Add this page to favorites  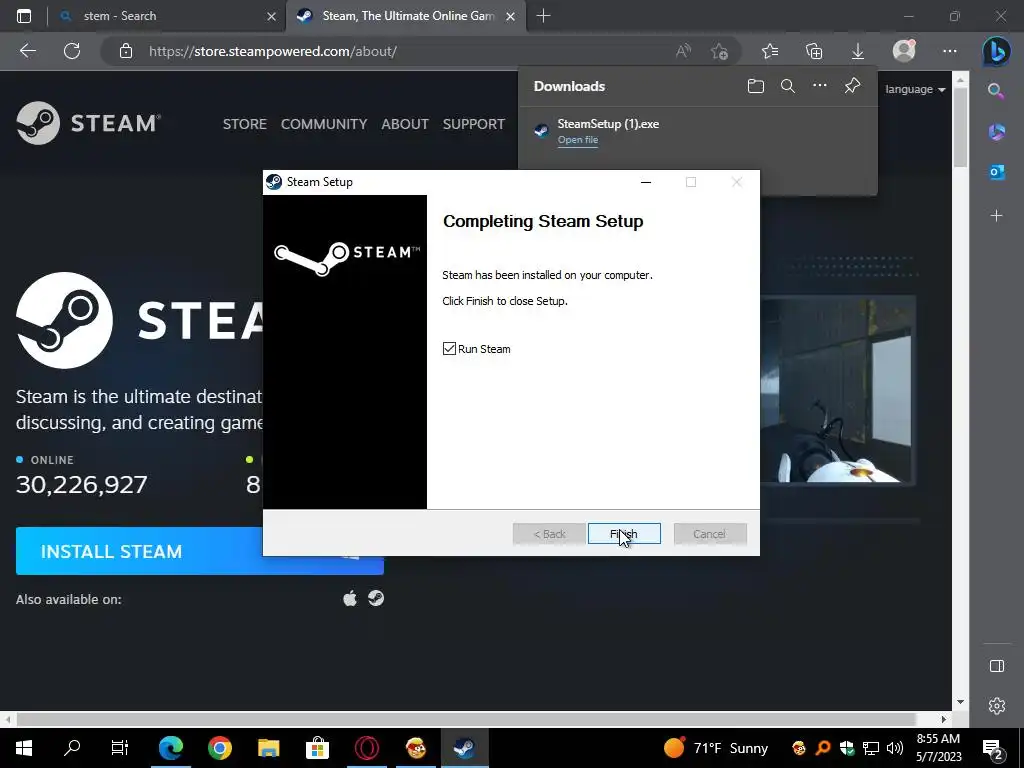[719, 51]
